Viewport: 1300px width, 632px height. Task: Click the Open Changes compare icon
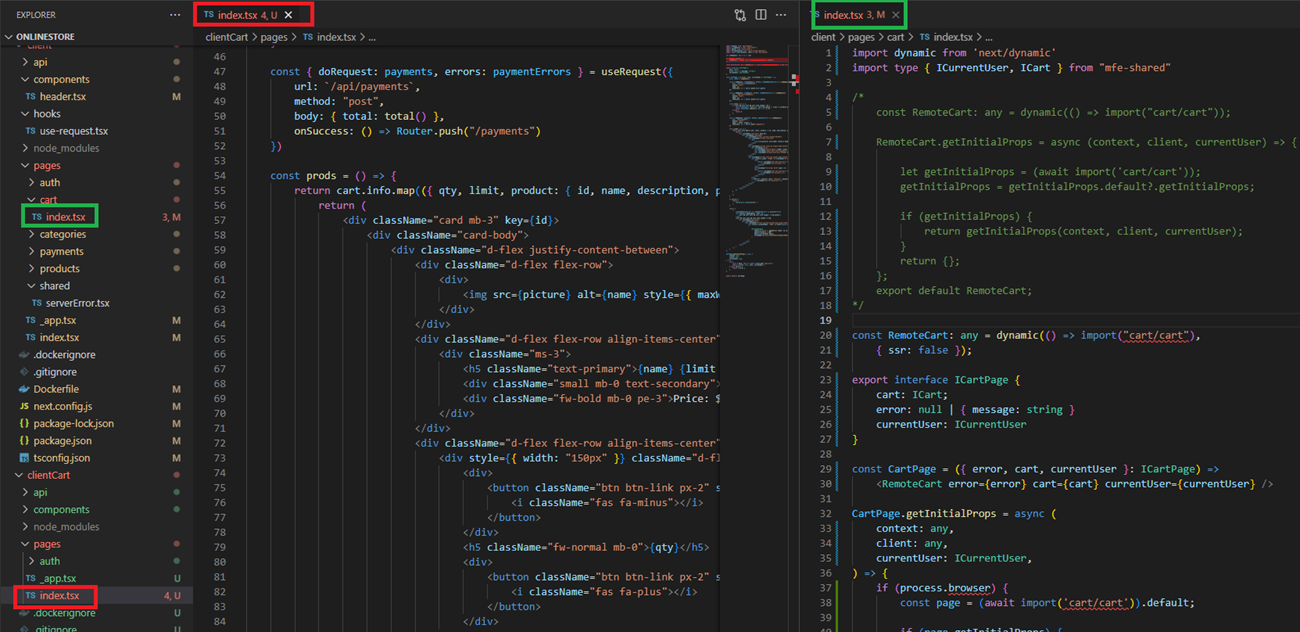[740, 15]
